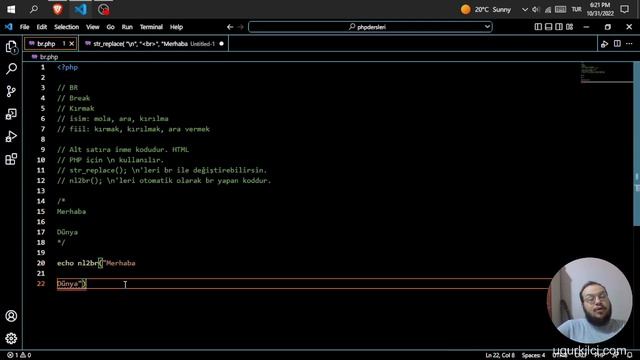Open Windows Start menu
The image size is (640, 360).
[11, 9]
